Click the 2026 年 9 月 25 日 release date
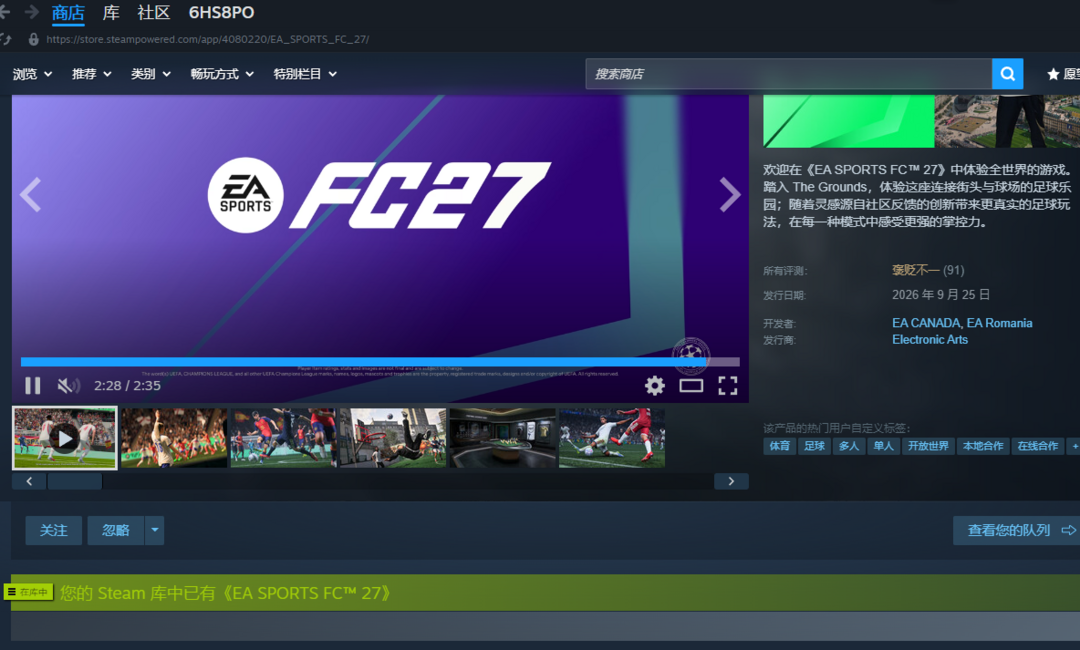The height and width of the screenshot is (650, 1080). [x=941, y=295]
